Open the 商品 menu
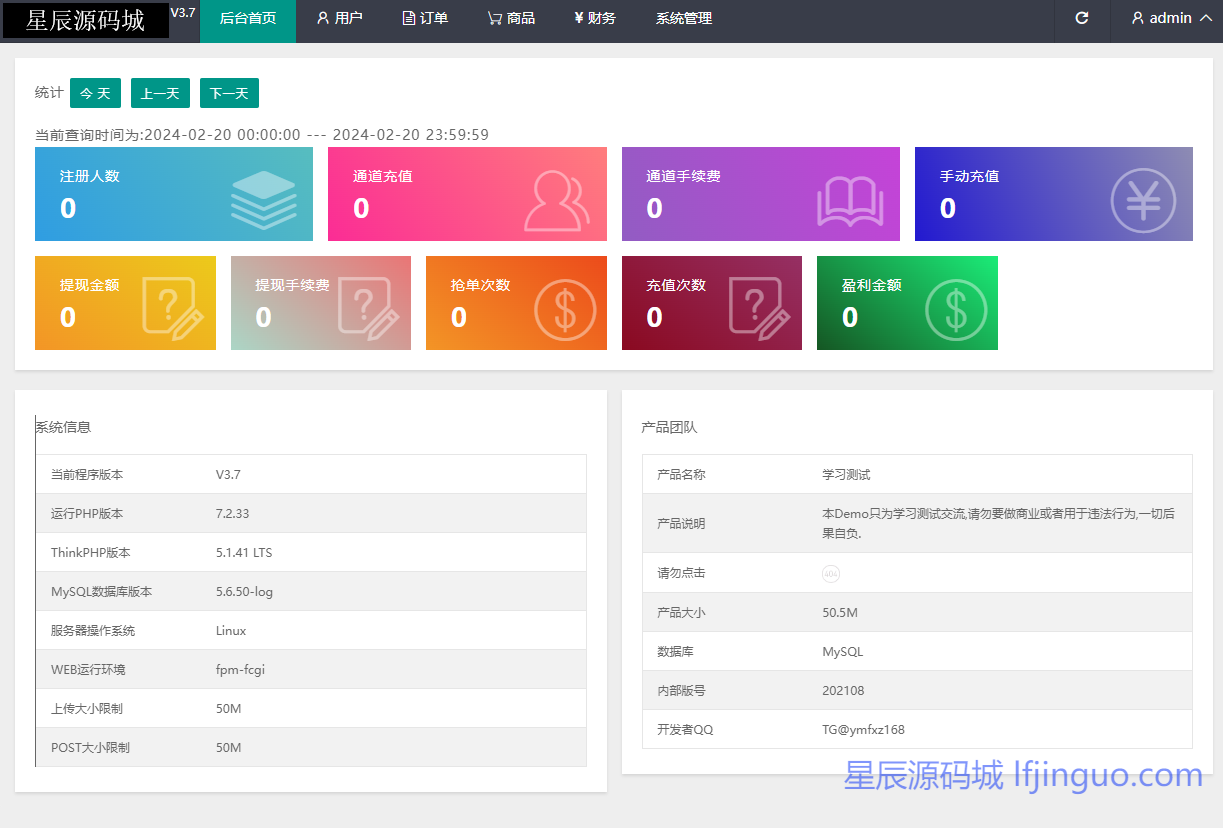This screenshot has height=828, width=1223. (x=511, y=18)
